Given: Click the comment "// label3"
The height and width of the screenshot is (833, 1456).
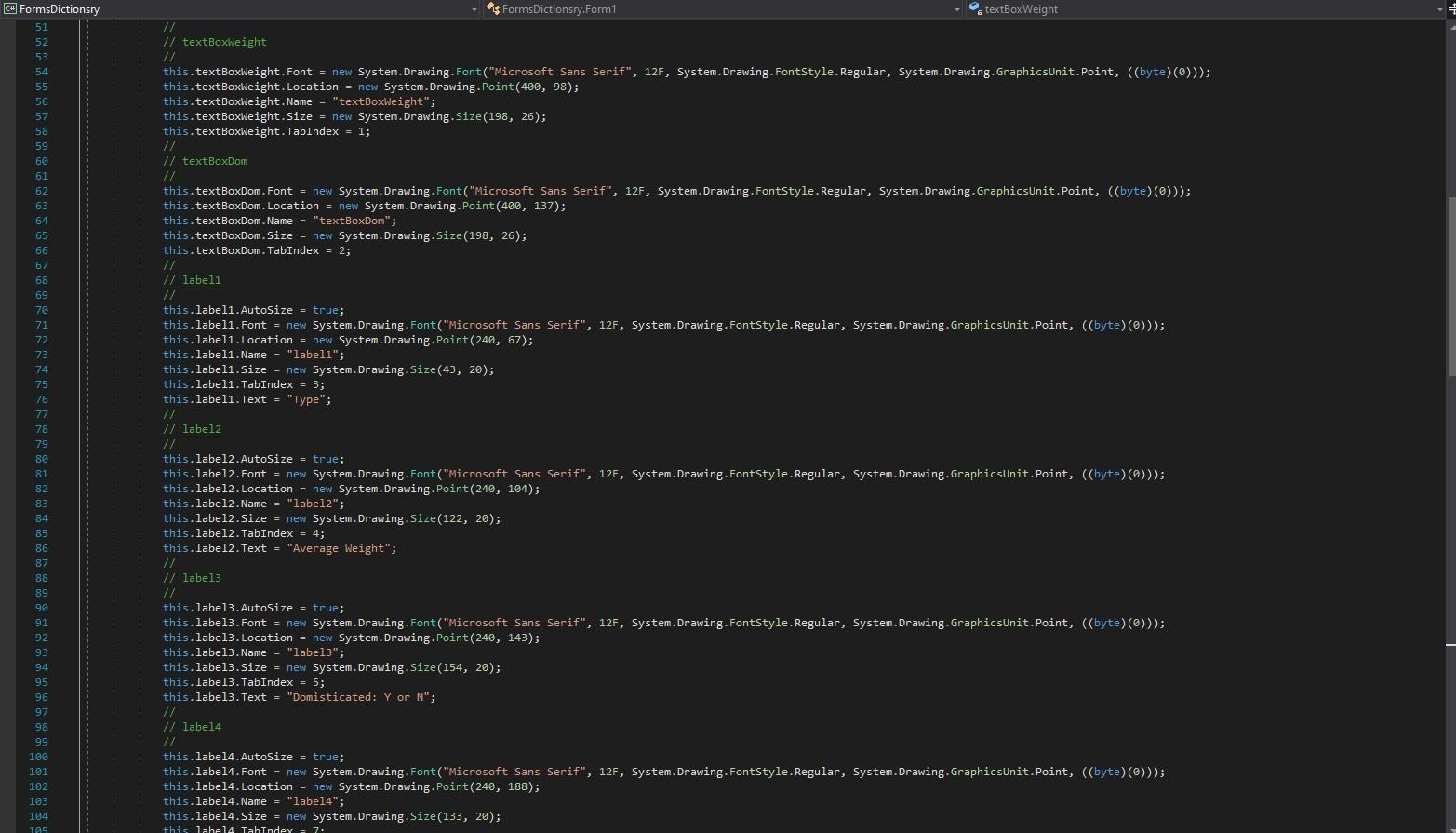Looking at the screenshot, I should [x=194, y=578].
